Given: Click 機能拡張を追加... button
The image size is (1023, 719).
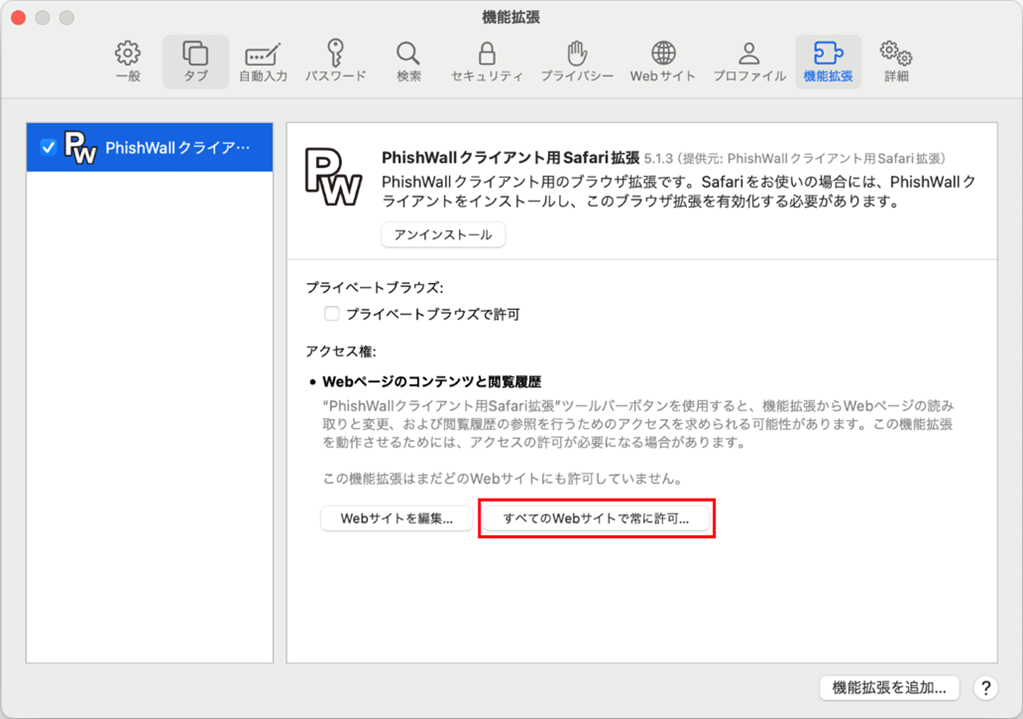Looking at the screenshot, I should (x=889, y=688).
